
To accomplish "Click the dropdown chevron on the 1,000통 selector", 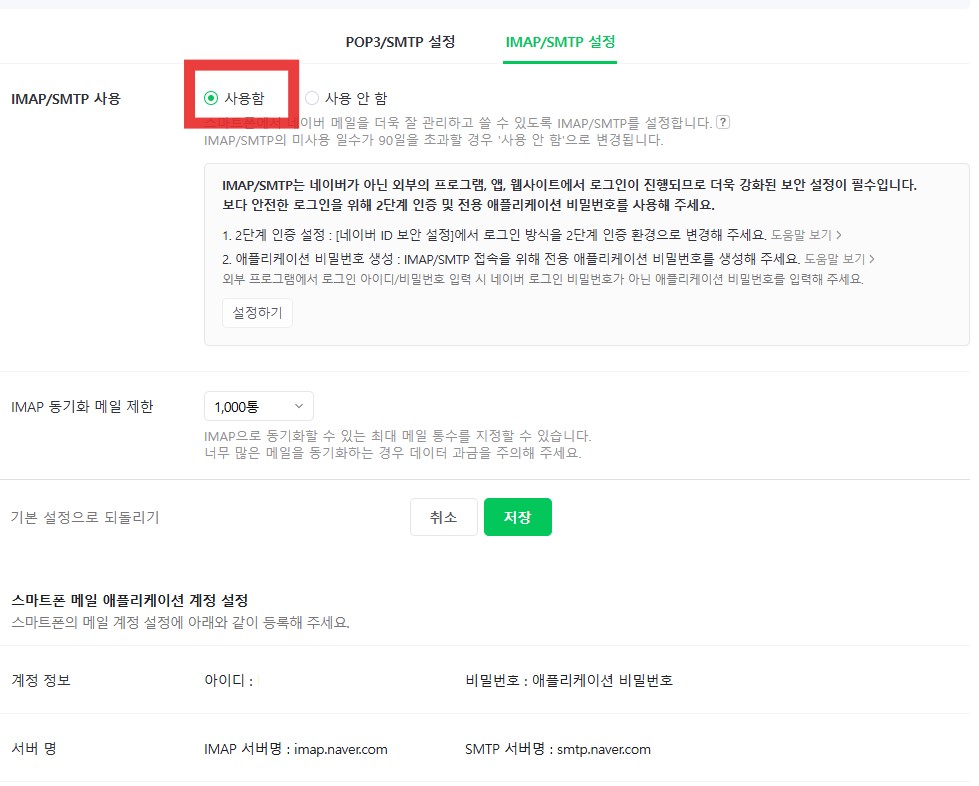I will click(301, 406).
